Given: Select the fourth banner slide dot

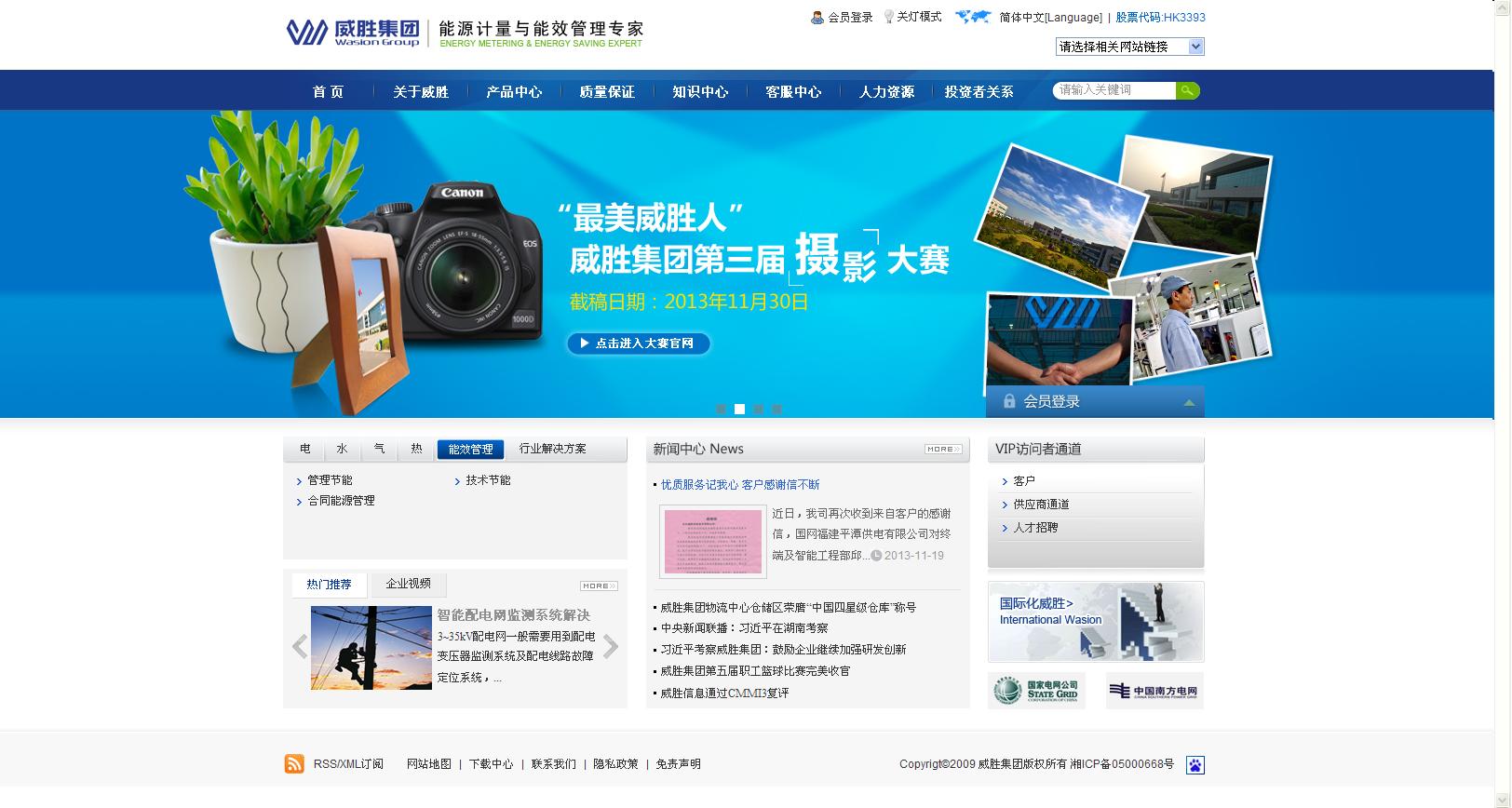Looking at the screenshot, I should 776,409.
